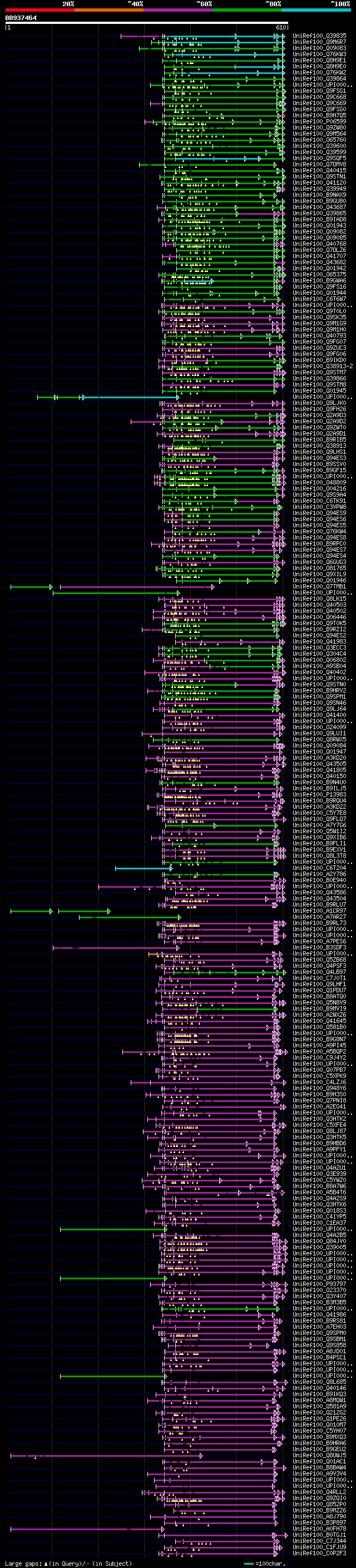Click the UniRef100_O81765 entry
The image size is (356, 1568).
(319, 568)
